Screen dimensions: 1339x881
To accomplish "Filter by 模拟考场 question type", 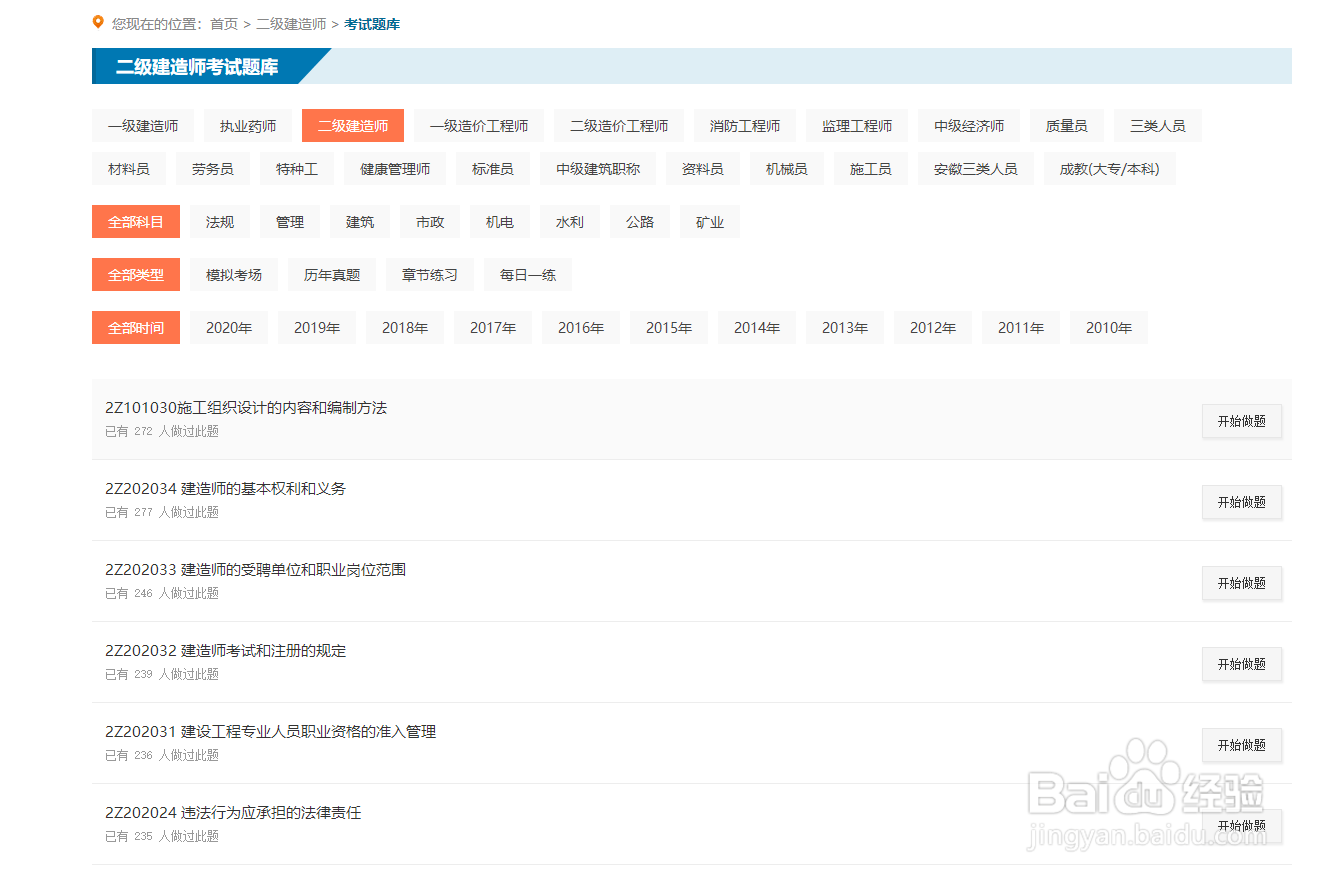I will tap(233, 274).
